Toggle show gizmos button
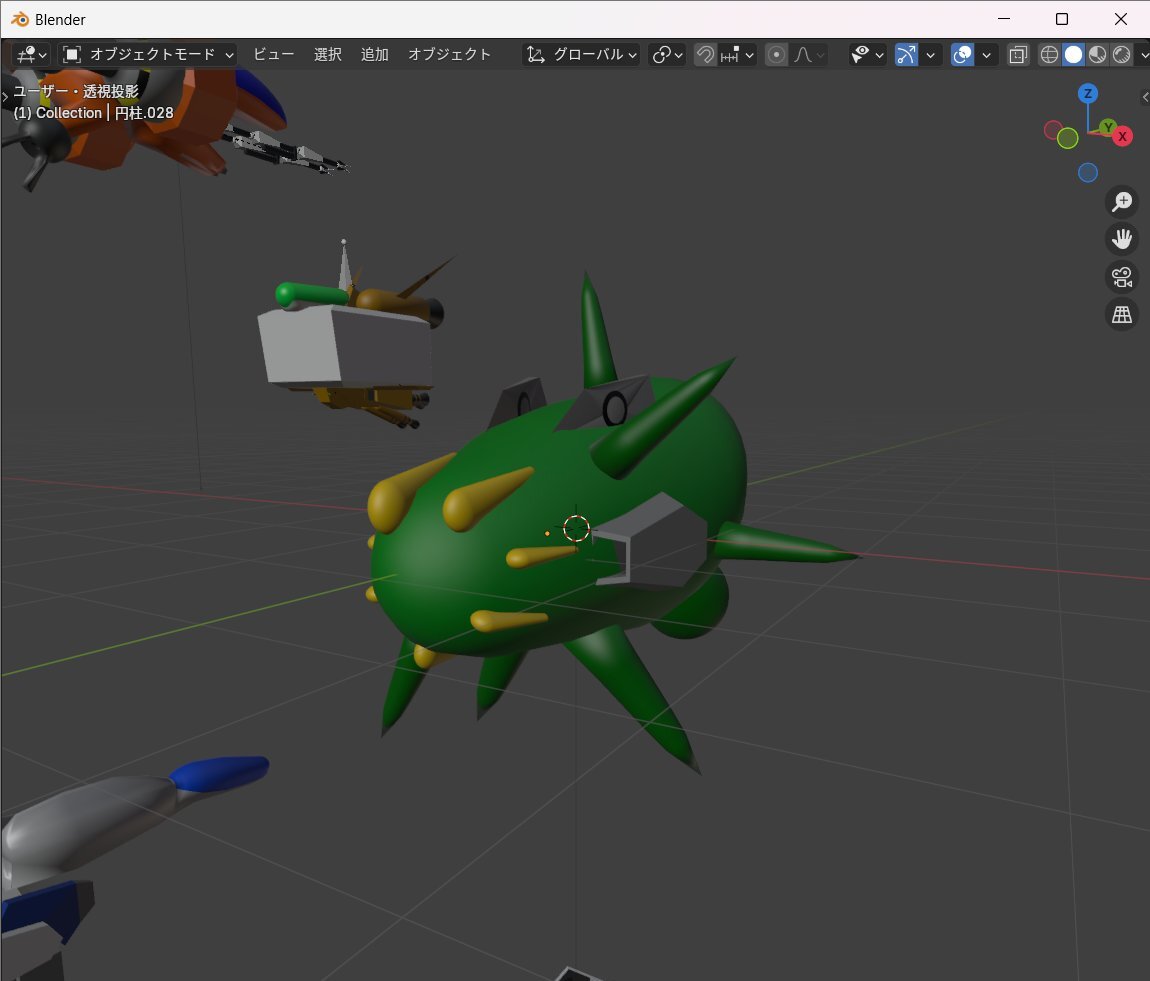The height and width of the screenshot is (981, 1150). pyautogui.click(x=907, y=54)
